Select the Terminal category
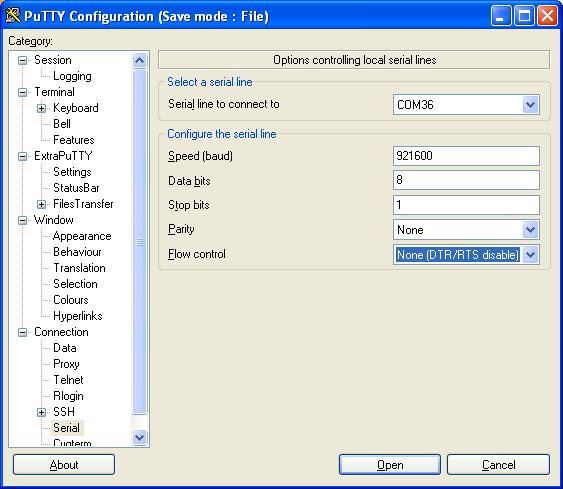 [x=54, y=92]
